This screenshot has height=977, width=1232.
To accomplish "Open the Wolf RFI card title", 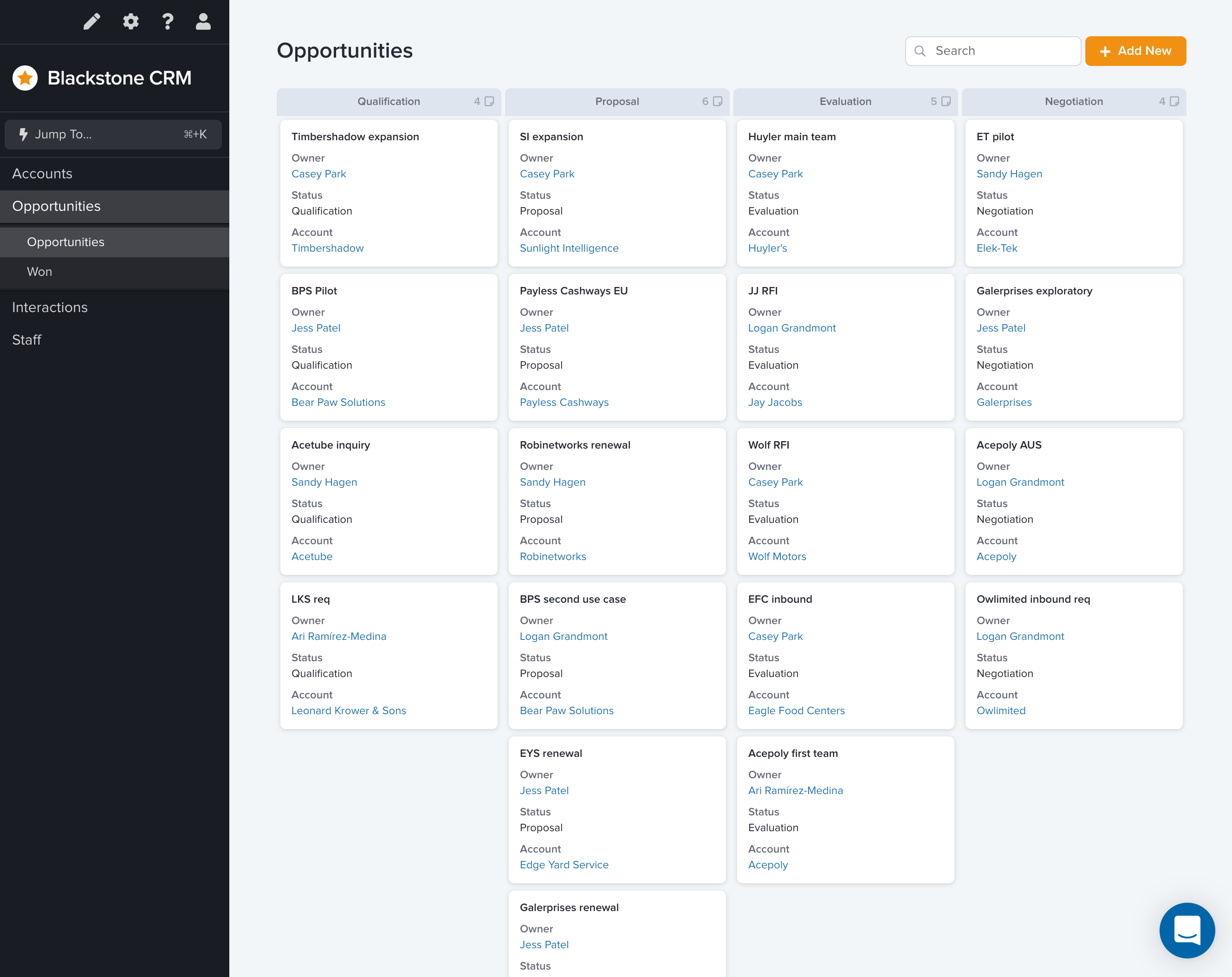I will click(769, 445).
